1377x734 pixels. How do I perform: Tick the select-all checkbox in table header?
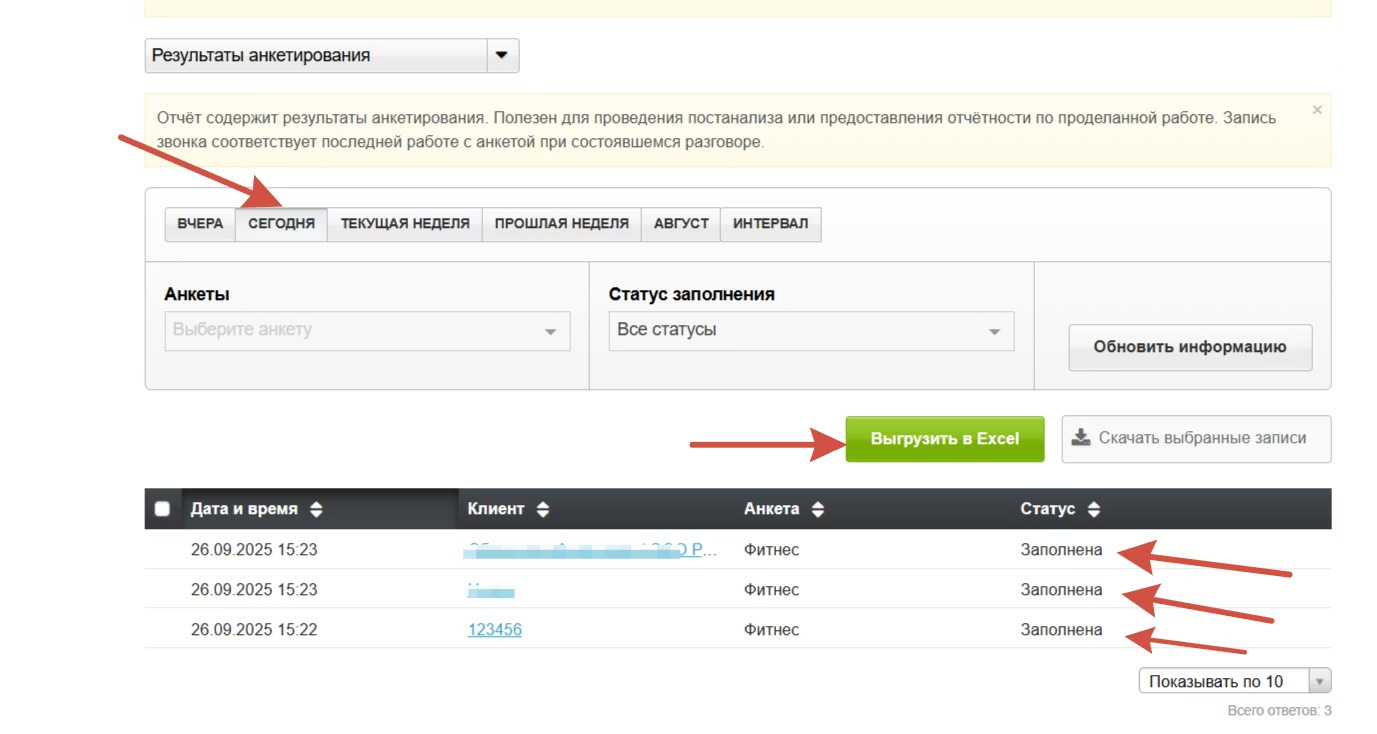[162, 509]
